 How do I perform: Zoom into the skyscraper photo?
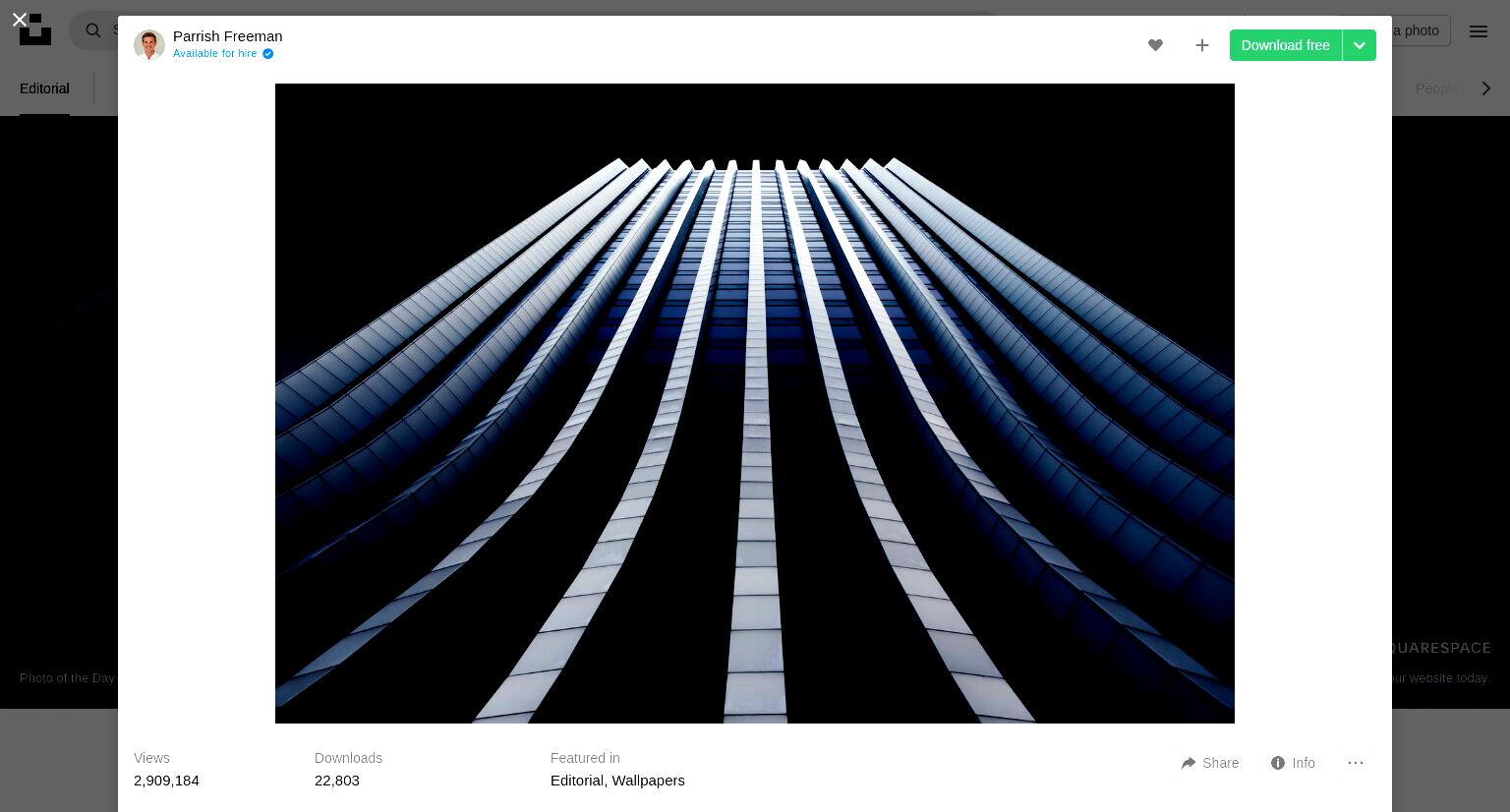(x=755, y=403)
